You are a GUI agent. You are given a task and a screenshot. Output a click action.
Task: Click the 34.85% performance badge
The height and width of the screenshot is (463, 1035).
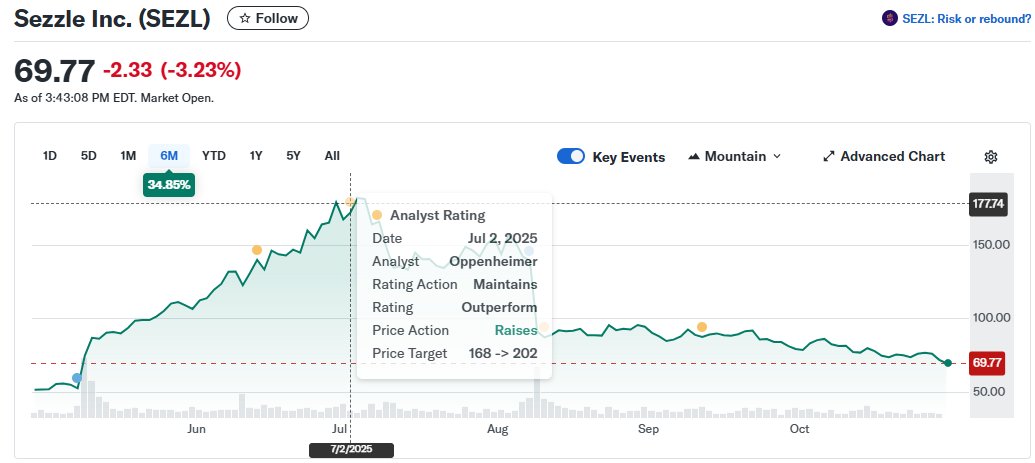pyautogui.click(x=169, y=184)
